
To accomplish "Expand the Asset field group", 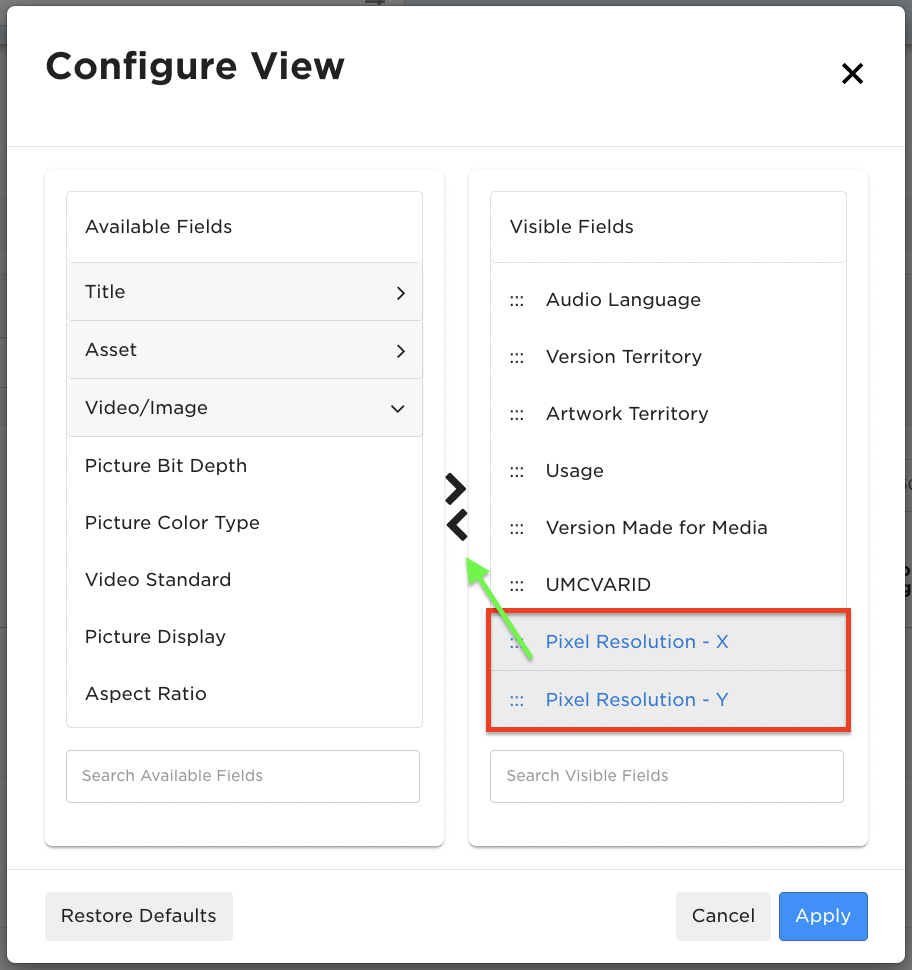I will [x=244, y=350].
